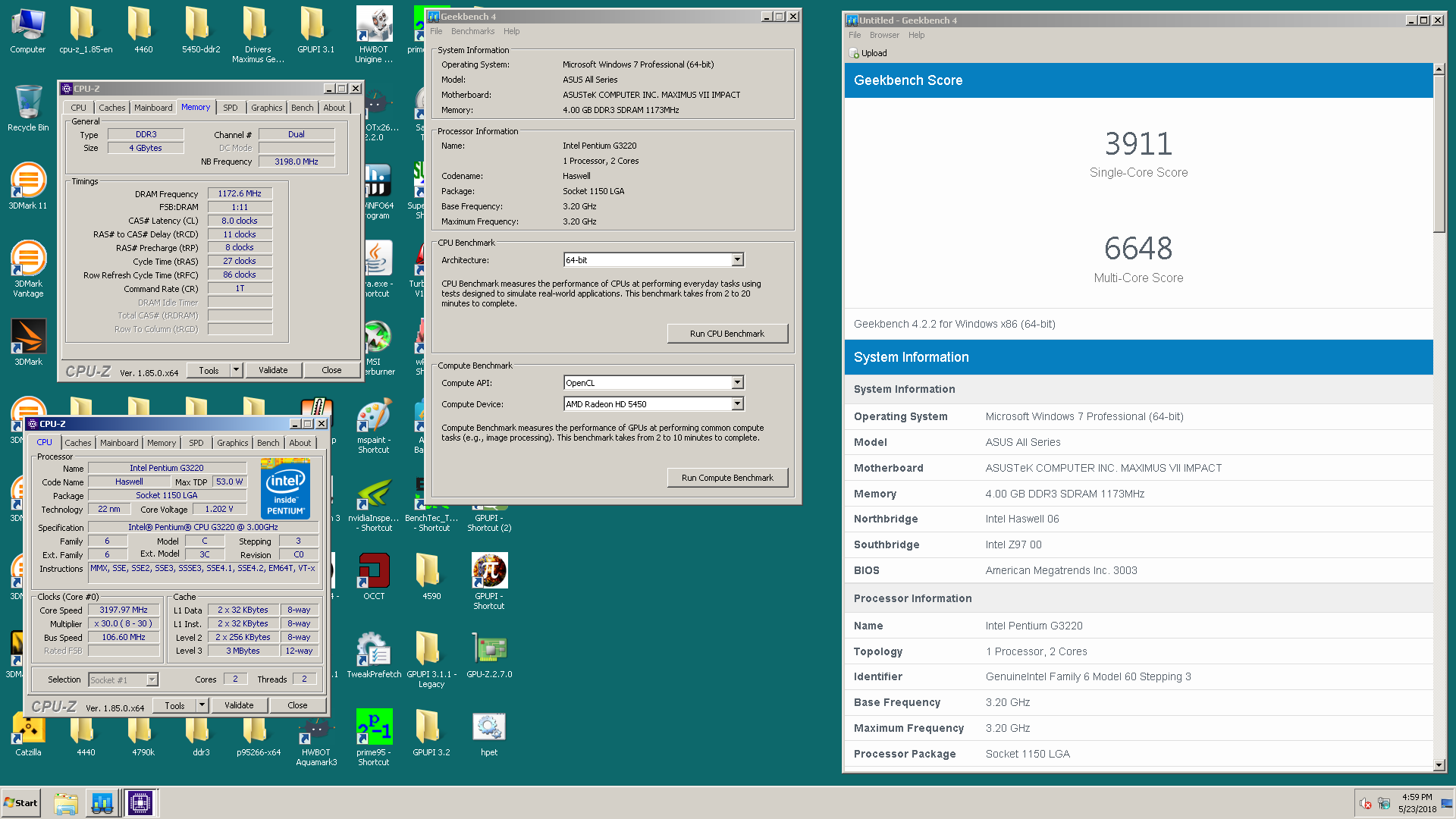Viewport: 1456px width, 819px height.
Task: Launch the TweakPrefetch icon
Action: 374,654
